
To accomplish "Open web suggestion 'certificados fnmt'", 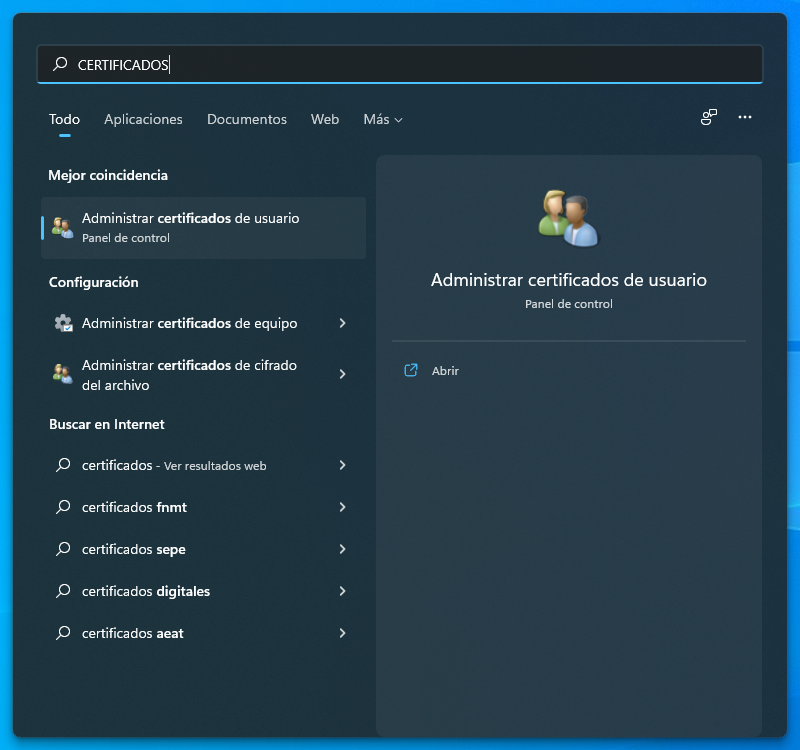I will pyautogui.click(x=204, y=507).
